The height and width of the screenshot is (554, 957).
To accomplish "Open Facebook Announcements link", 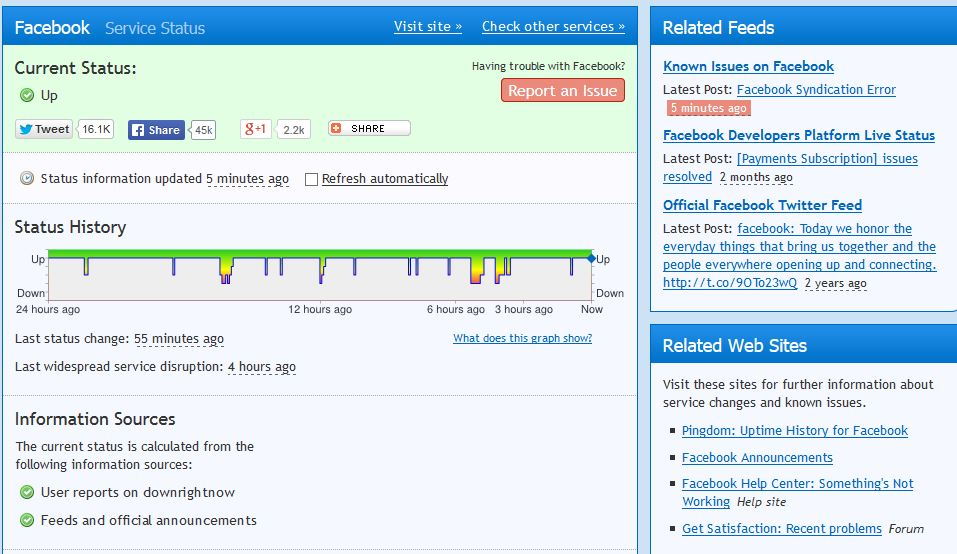I will click(x=757, y=458).
